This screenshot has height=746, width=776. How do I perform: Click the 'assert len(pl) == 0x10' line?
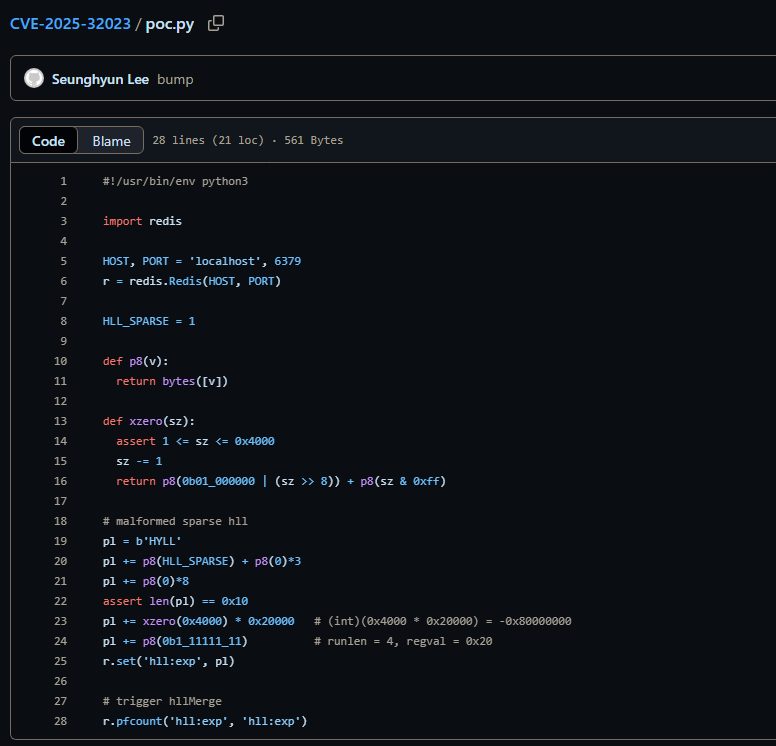175,601
